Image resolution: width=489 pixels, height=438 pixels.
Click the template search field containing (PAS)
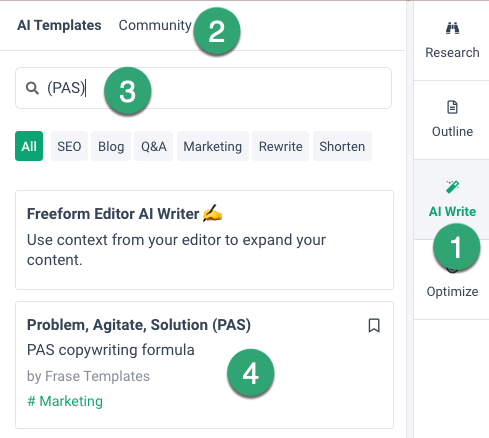(x=203, y=88)
